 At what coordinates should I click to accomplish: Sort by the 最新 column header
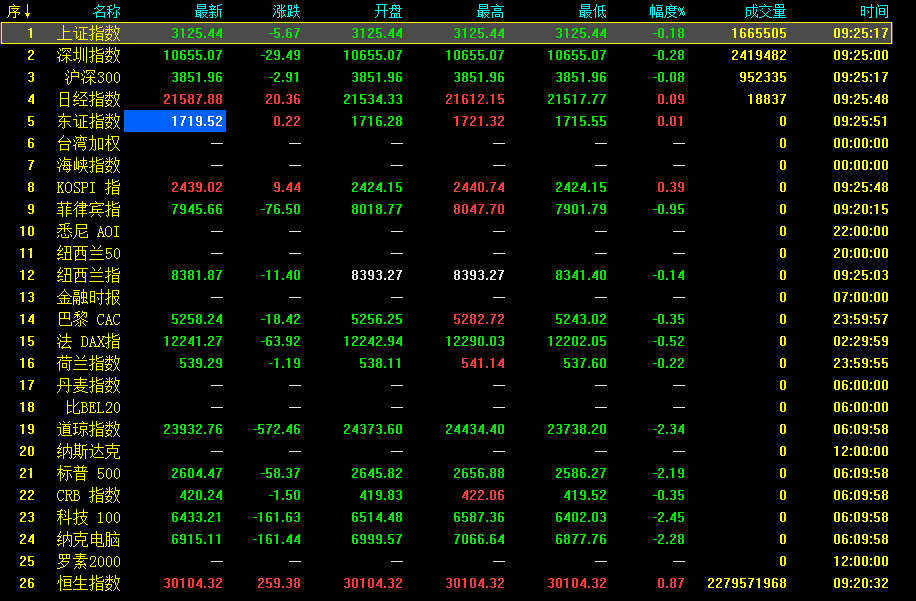pos(208,12)
